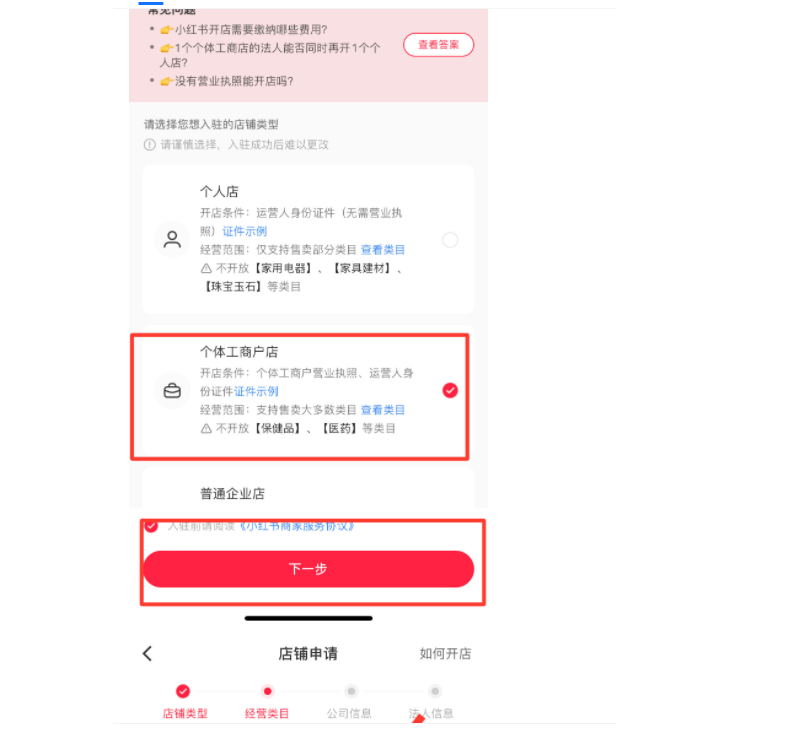Select the 个人店 radio button
788x739 pixels.
click(x=450, y=240)
